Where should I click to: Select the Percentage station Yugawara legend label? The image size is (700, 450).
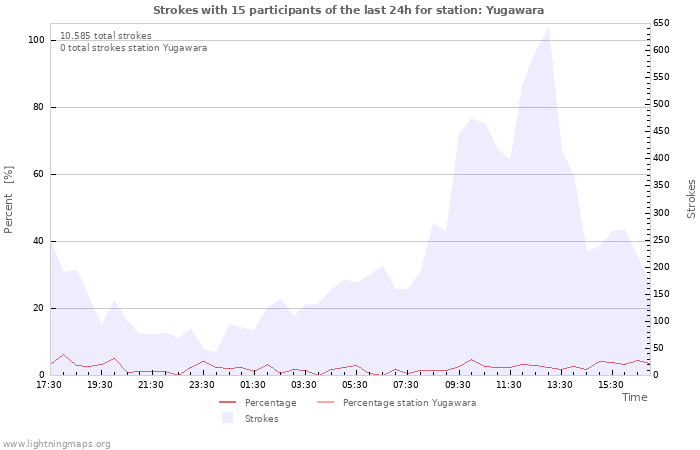(409, 403)
